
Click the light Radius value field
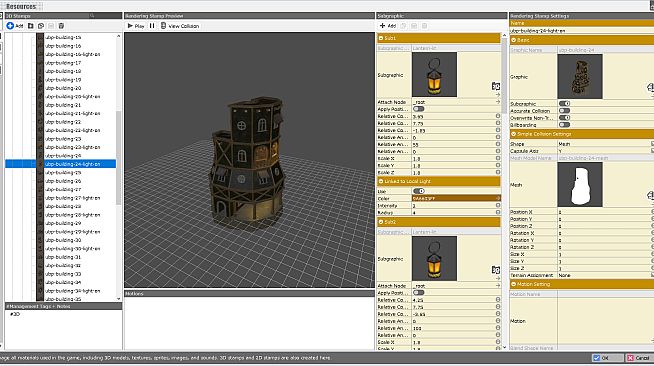tap(453, 213)
